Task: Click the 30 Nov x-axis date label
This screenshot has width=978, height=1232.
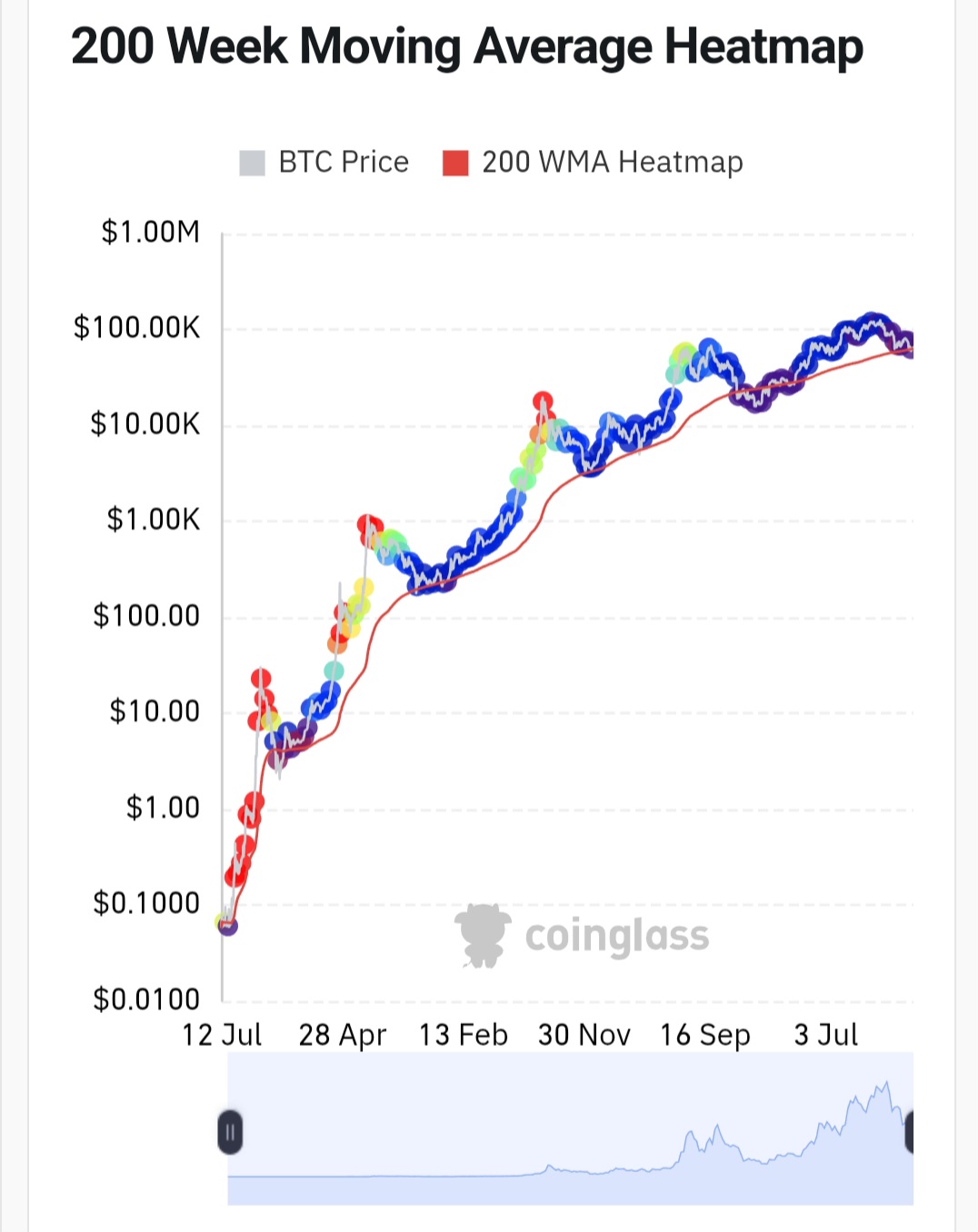Action: tap(584, 1035)
